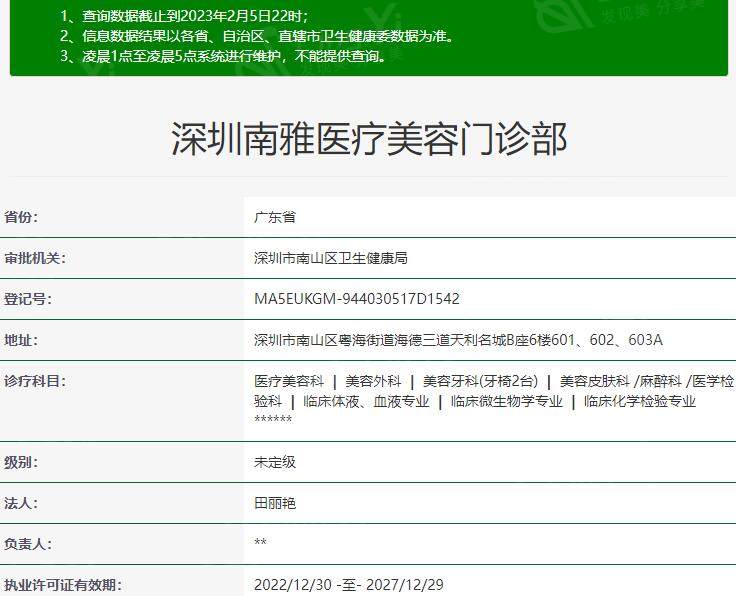
Task: Click 美容牙科(牙椅2台) entry
Action: 480,381
